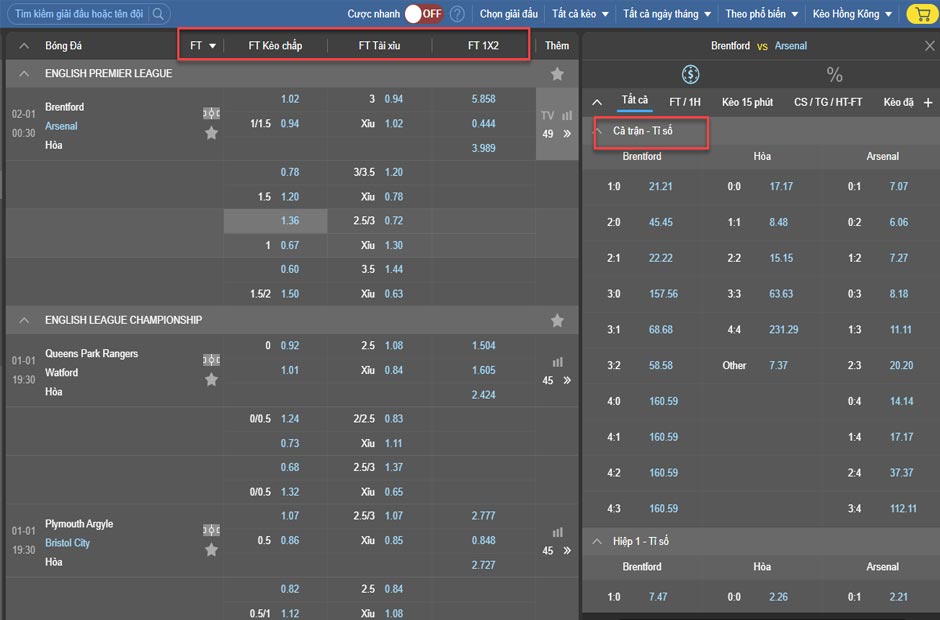940x620 pixels.
Task: Add market tab with plus icon
Action: click(928, 103)
